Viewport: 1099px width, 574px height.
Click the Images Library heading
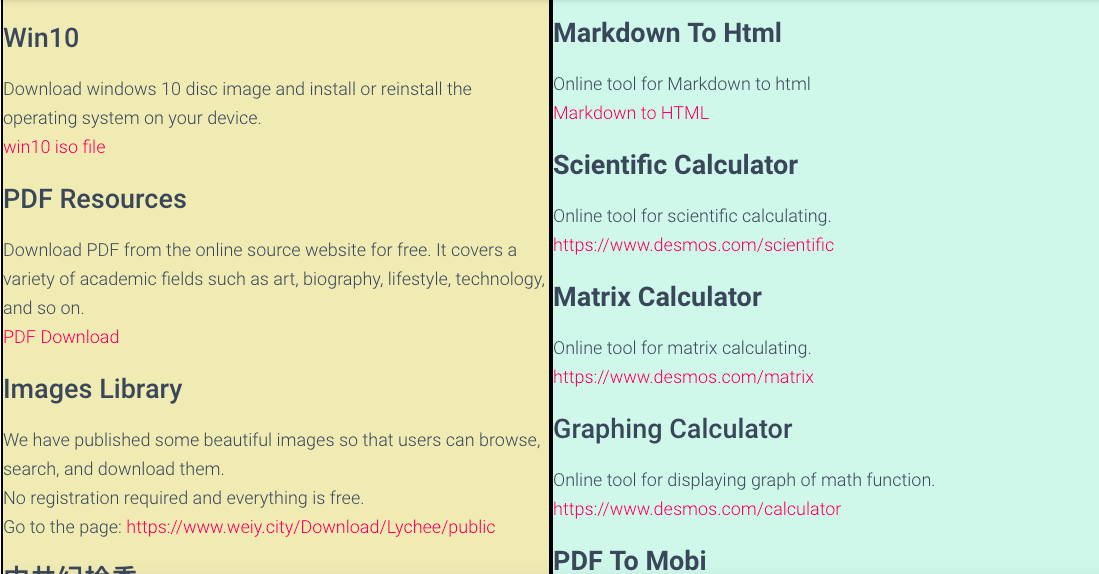coord(93,389)
